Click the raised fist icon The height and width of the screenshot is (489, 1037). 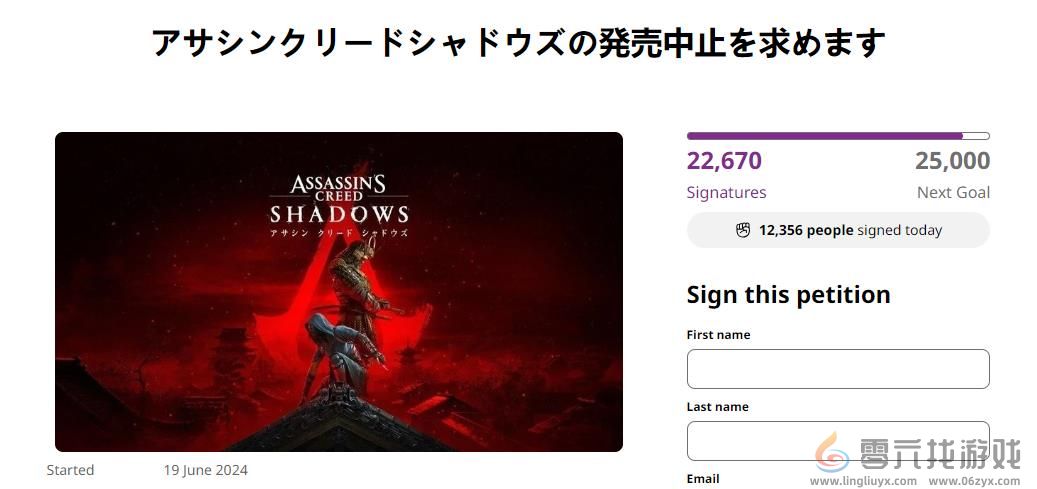coord(743,230)
